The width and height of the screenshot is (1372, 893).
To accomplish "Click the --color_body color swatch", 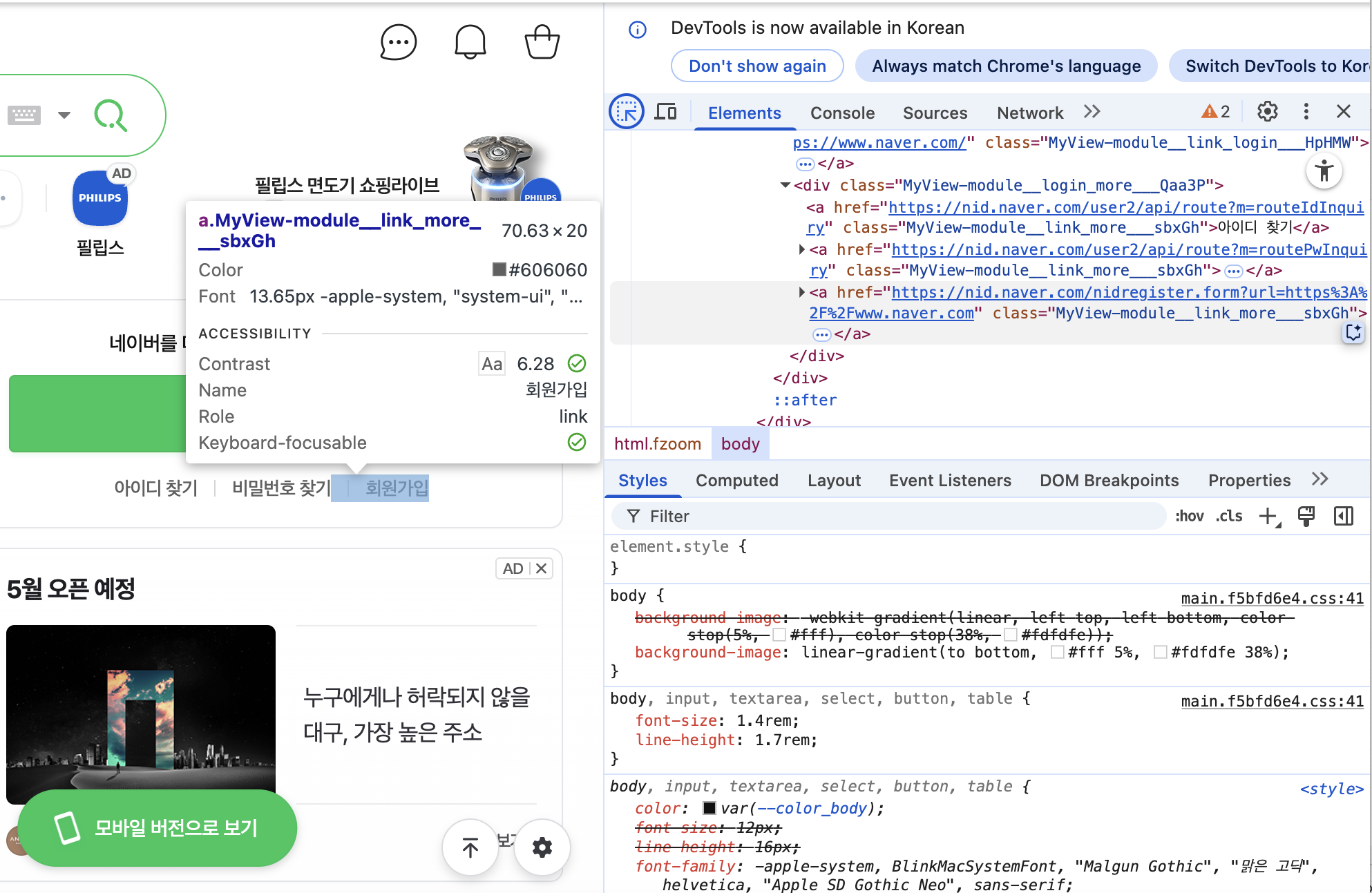I will [x=709, y=808].
